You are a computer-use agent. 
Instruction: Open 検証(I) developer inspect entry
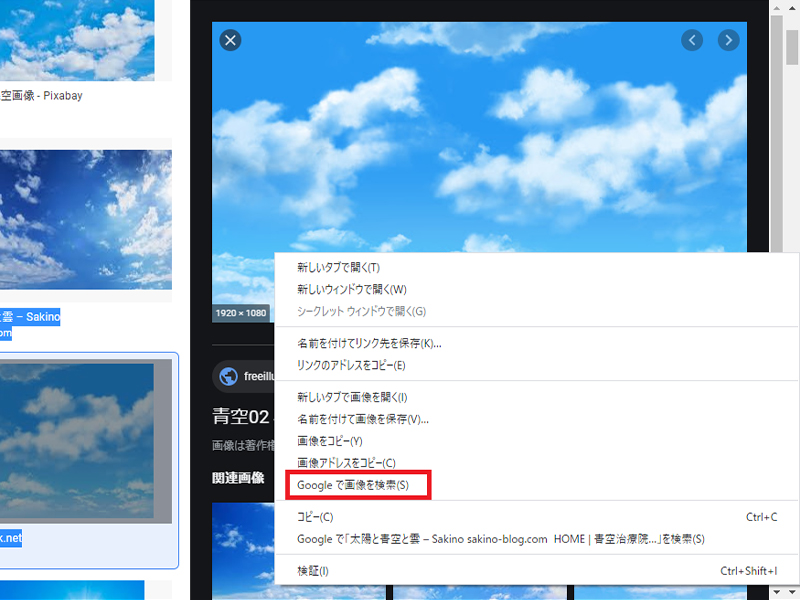pos(536,571)
